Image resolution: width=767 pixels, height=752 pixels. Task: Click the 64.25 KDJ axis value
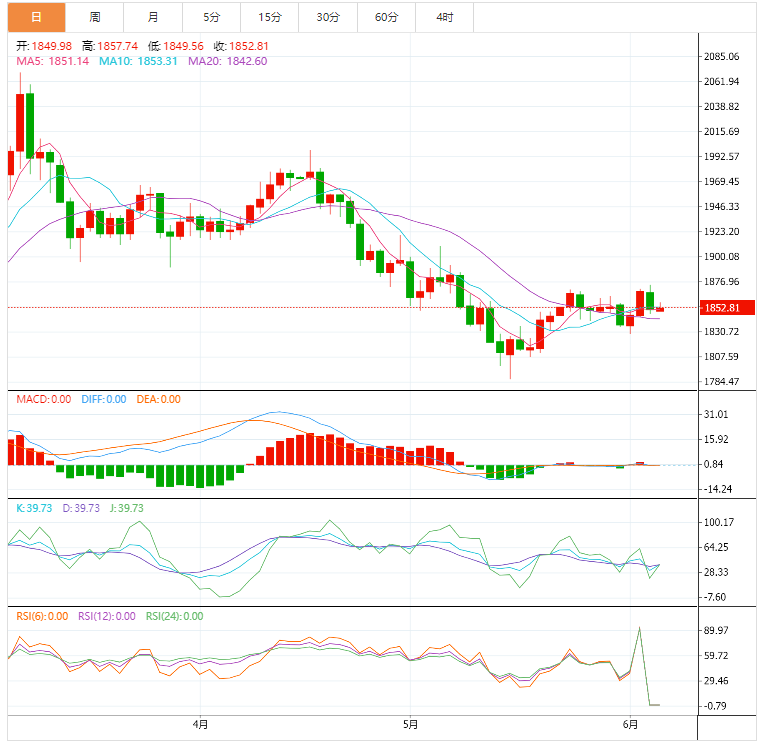click(x=716, y=547)
